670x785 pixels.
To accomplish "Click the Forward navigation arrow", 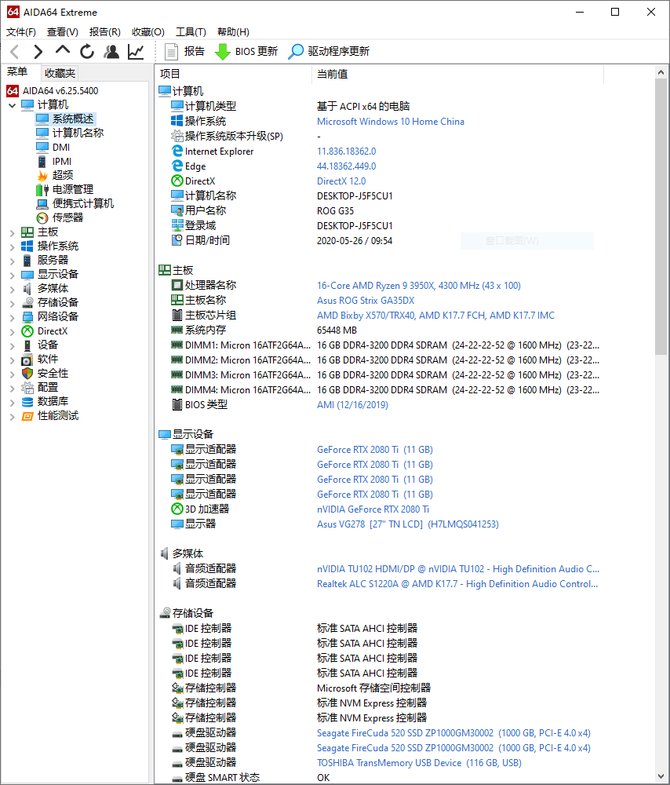I will coord(38,52).
